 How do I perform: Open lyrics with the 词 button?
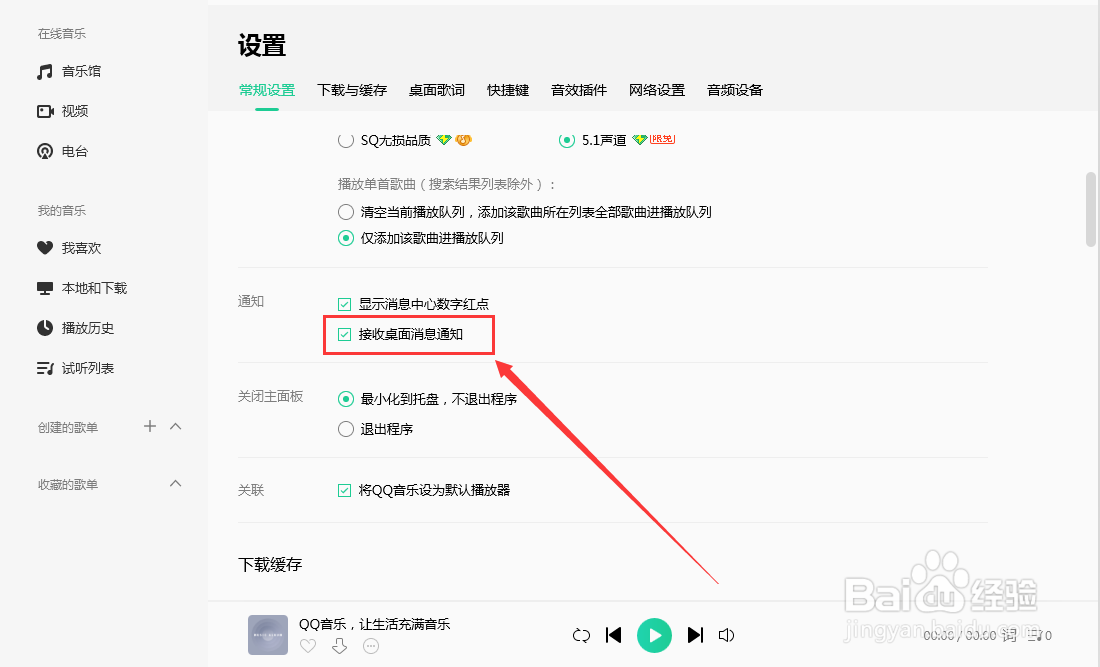coord(1008,634)
